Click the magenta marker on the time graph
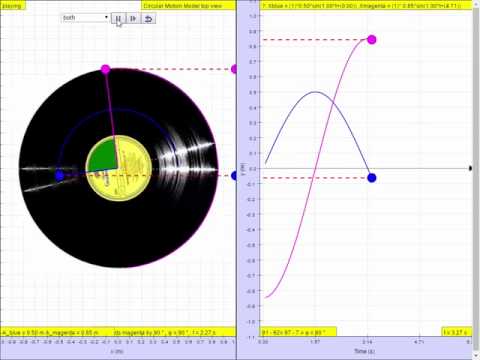The image size is (480, 360). pyautogui.click(x=372, y=40)
